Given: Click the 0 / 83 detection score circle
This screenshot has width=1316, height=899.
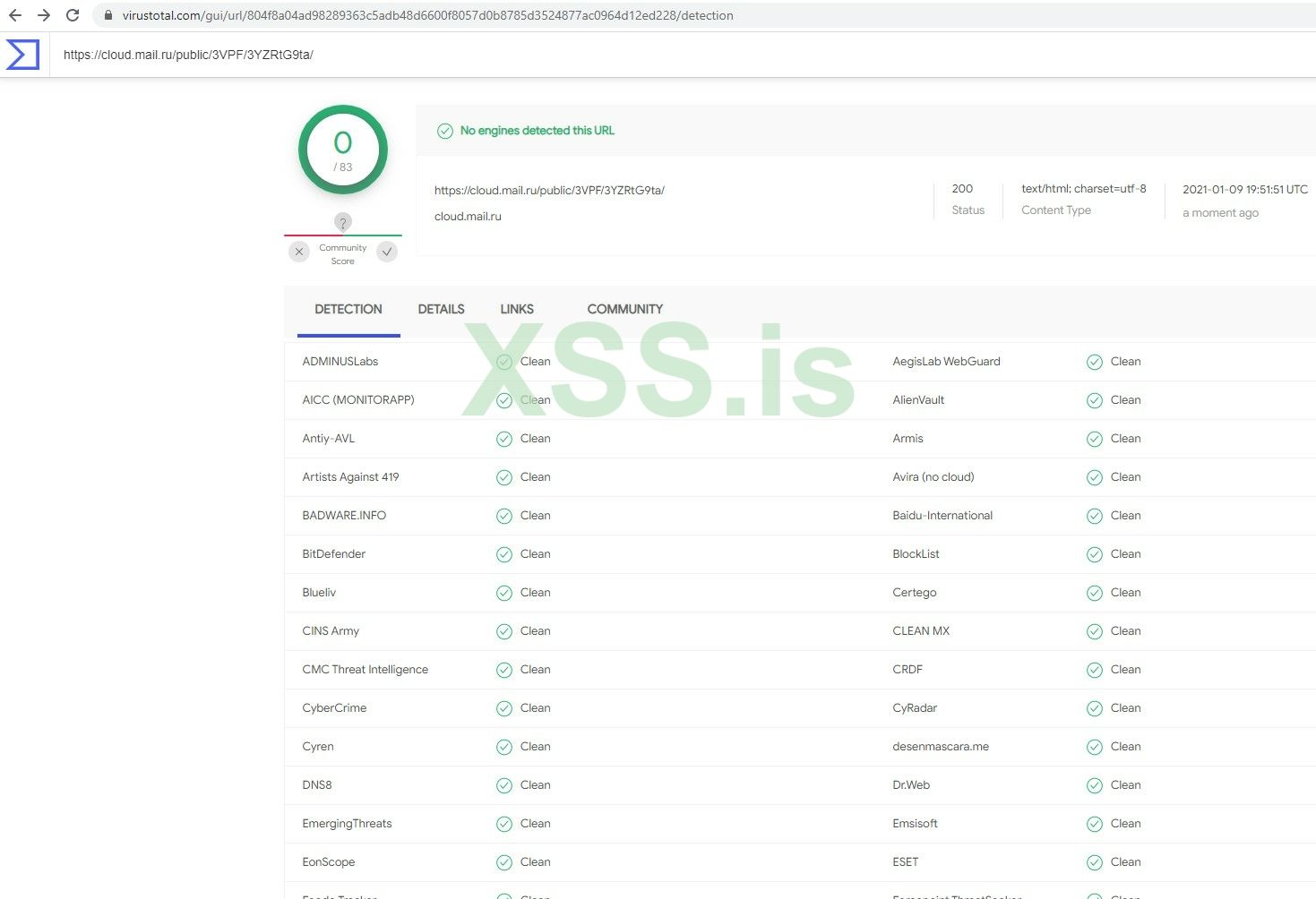Looking at the screenshot, I should point(343,150).
